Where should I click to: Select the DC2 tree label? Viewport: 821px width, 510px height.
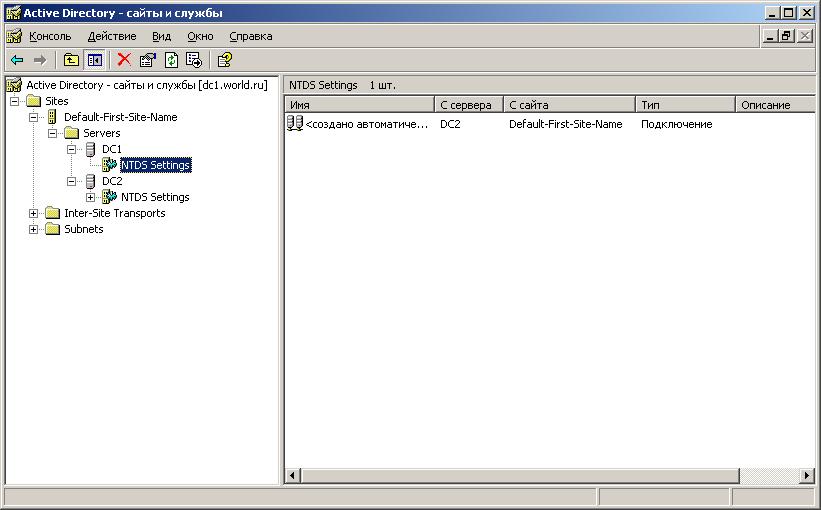[x=112, y=181]
